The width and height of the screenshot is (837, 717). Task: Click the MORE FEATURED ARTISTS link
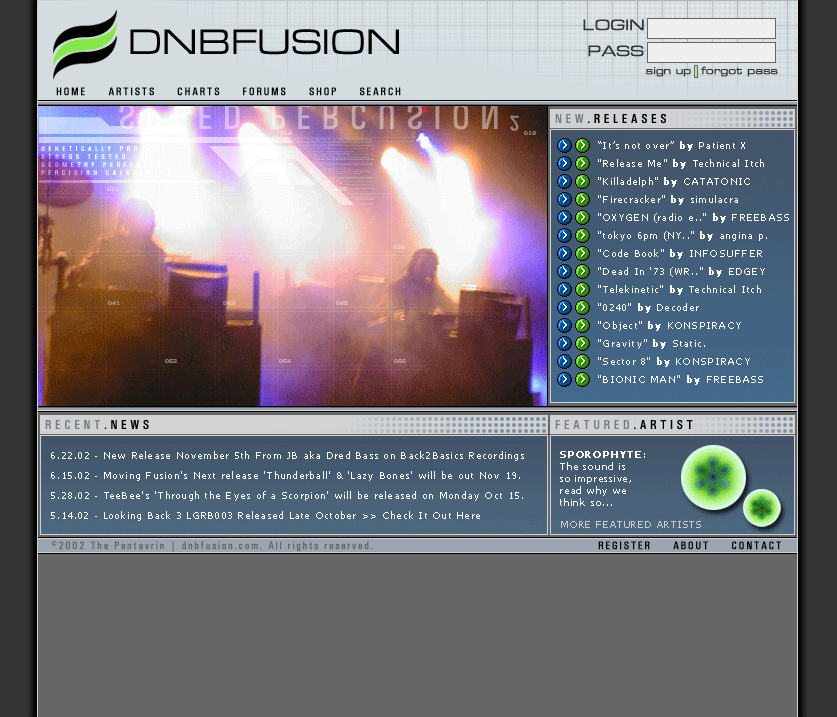tap(630, 524)
